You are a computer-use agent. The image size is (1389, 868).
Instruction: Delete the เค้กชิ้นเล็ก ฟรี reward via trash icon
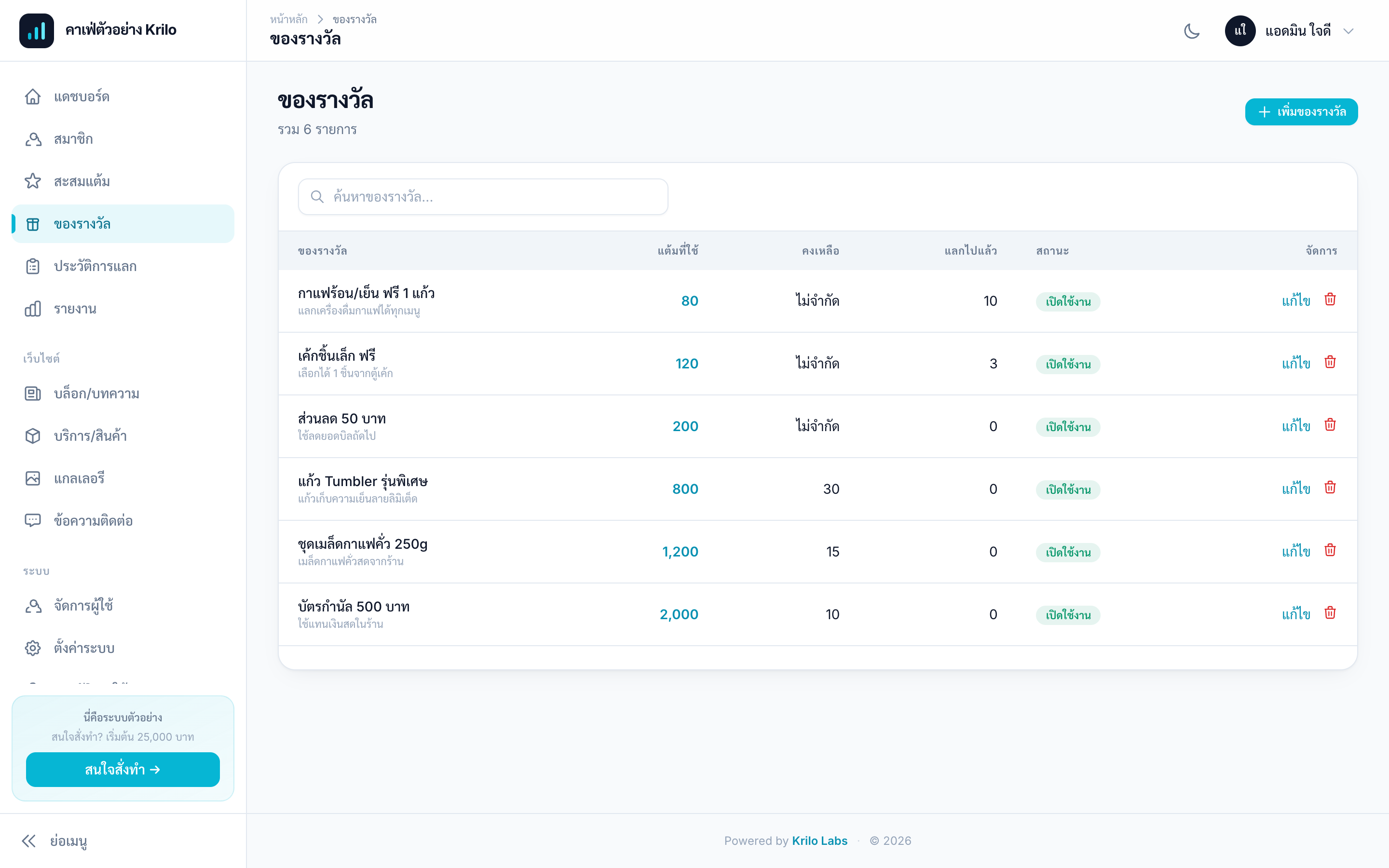pyautogui.click(x=1330, y=362)
